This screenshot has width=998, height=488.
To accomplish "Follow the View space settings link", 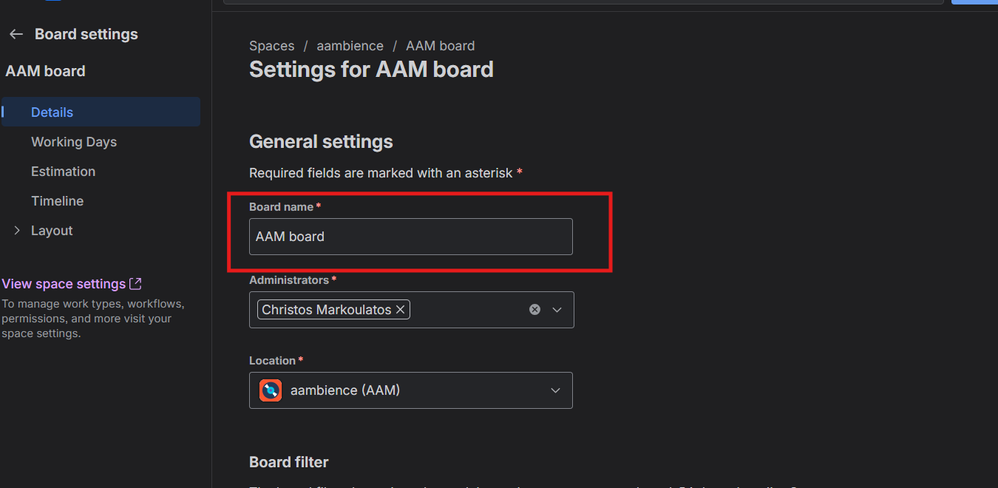I will (64, 284).
